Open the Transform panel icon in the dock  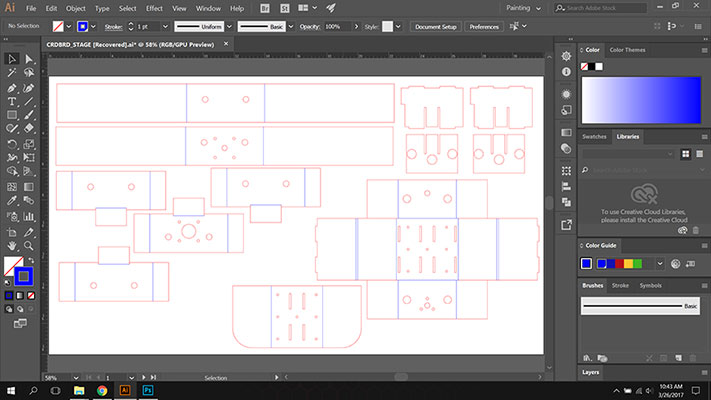click(566, 171)
